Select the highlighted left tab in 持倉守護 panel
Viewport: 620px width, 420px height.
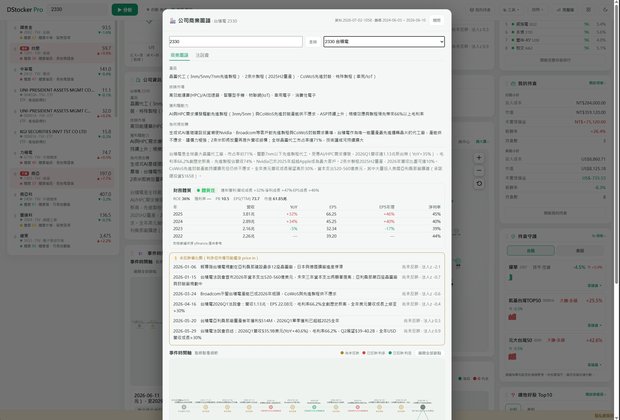pos(531,250)
